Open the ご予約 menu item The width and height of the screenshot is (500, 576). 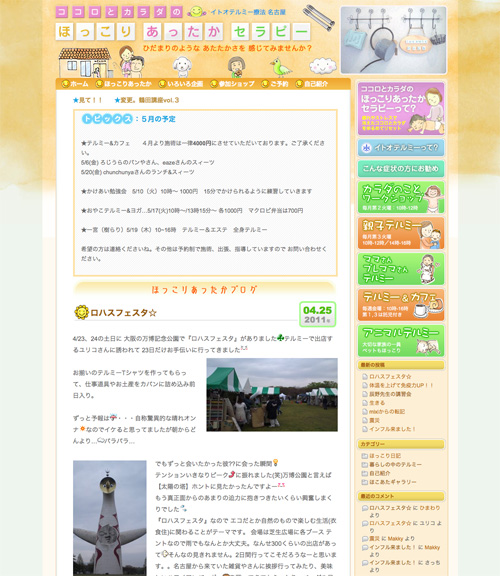275,84
